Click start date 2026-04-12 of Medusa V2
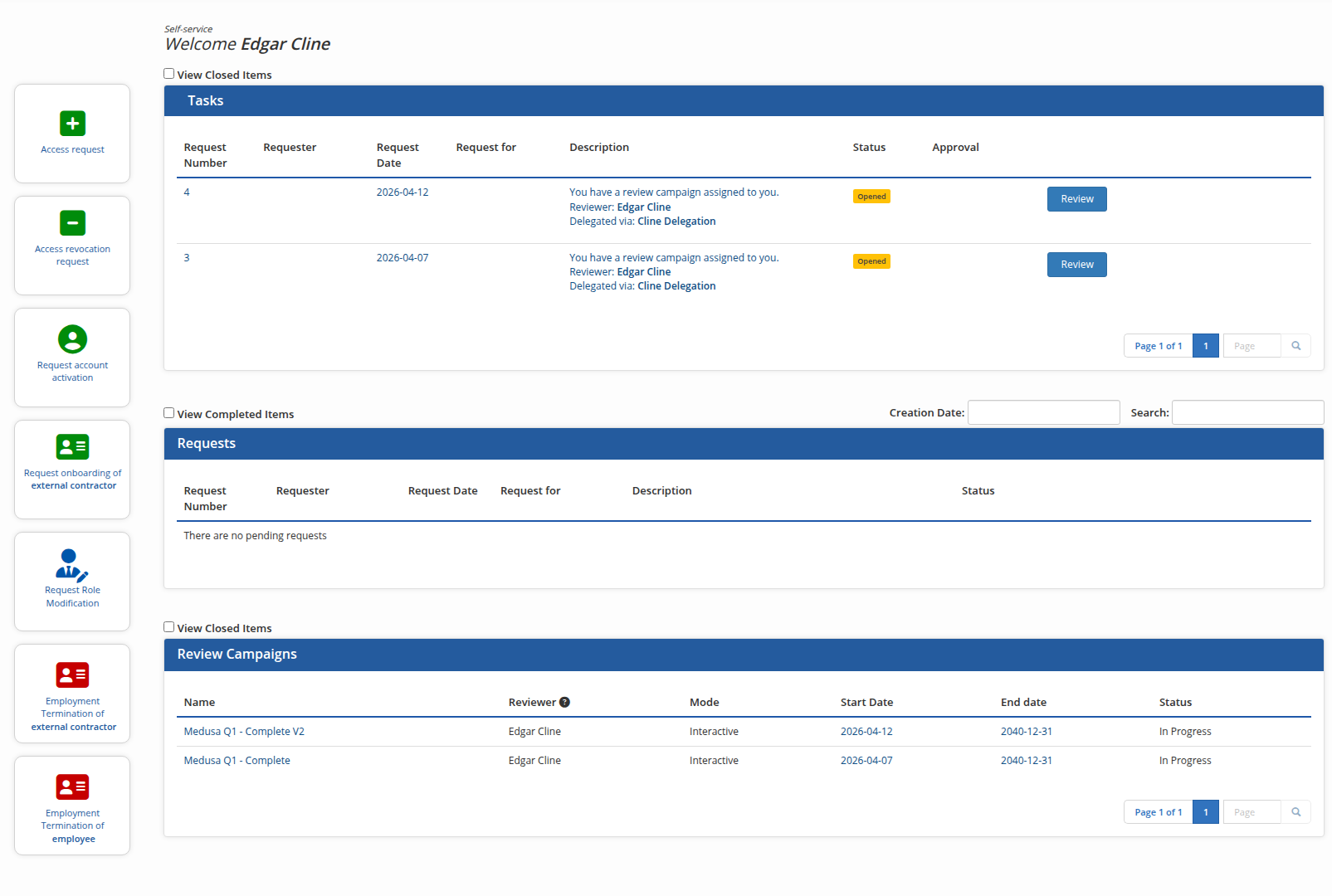 coord(866,732)
